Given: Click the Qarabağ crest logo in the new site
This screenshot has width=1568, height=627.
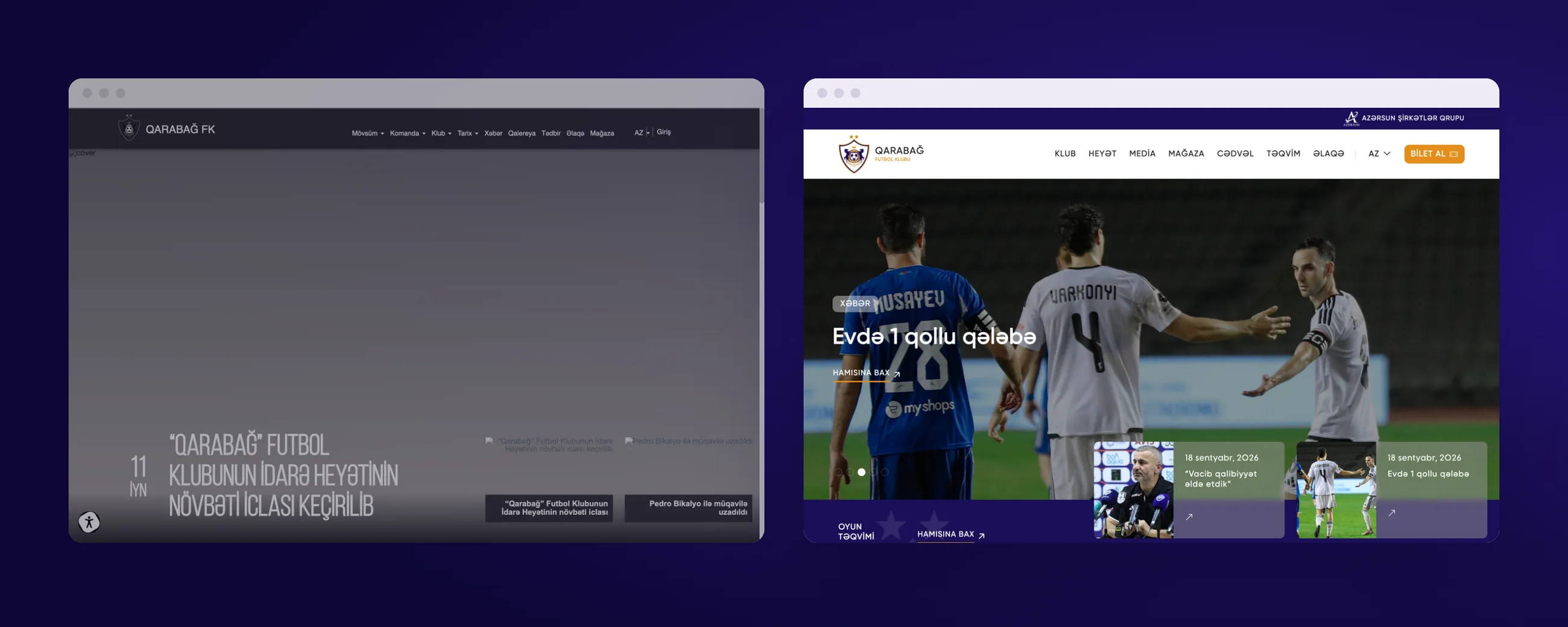Looking at the screenshot, I should [x=854, y=154].
